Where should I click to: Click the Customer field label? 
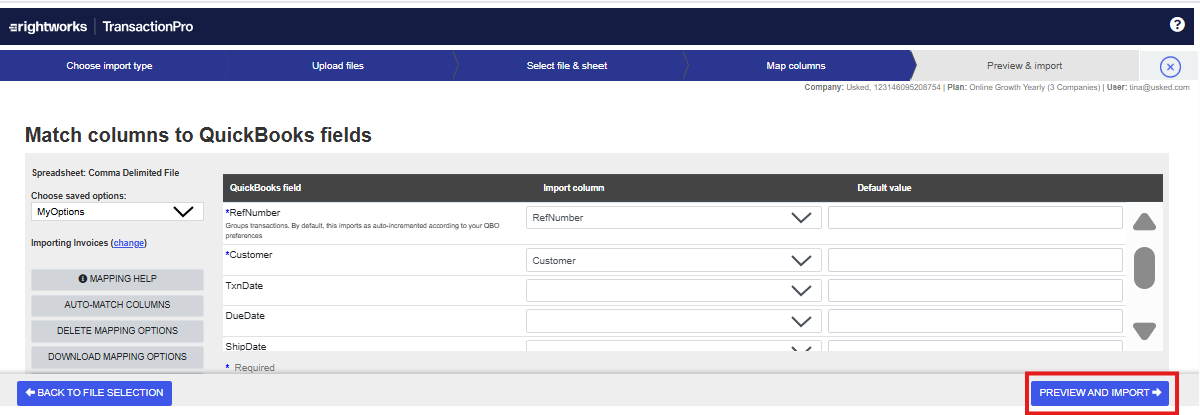point(249,255)
